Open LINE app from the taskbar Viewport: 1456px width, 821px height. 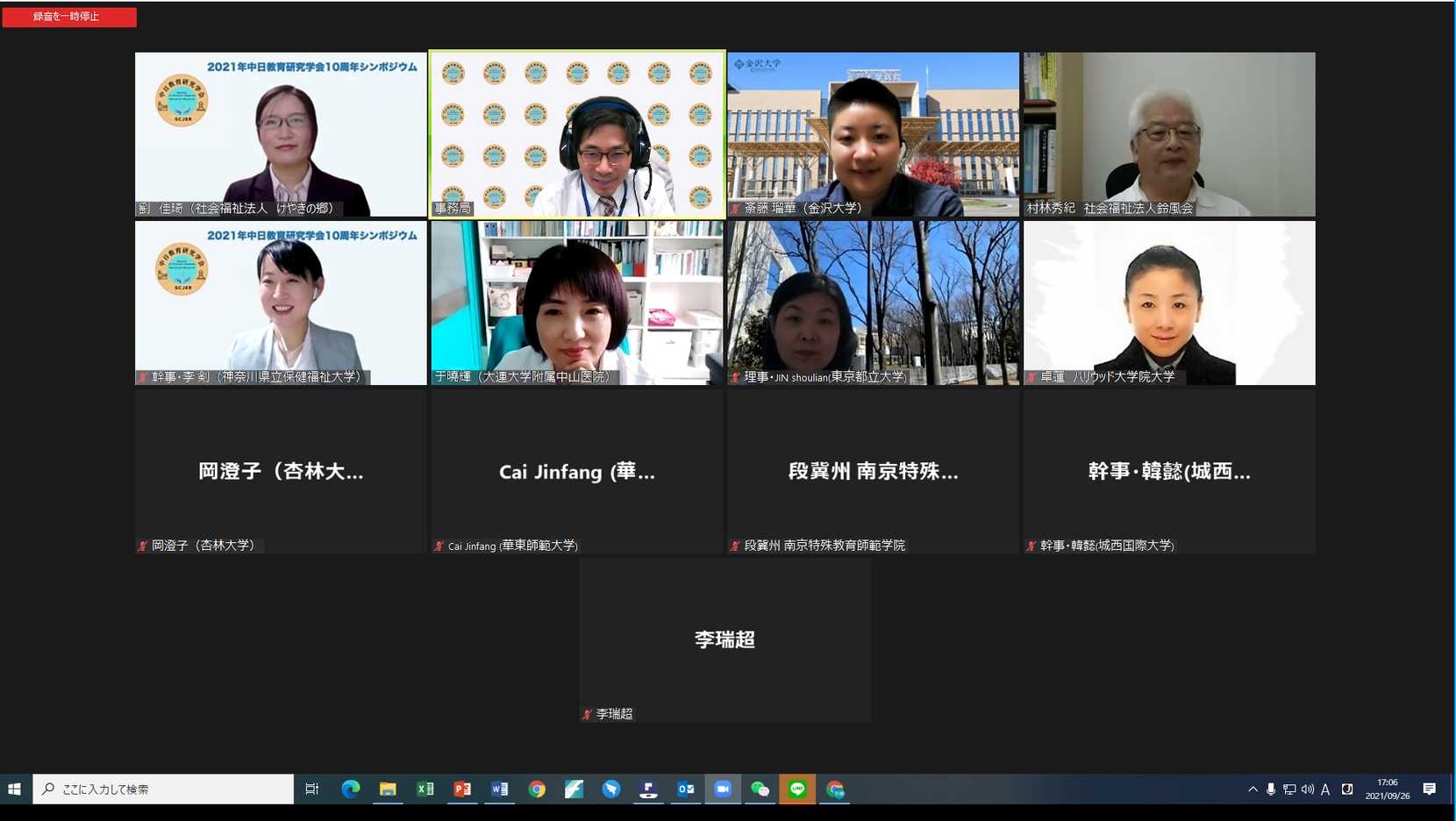[797, 789]
